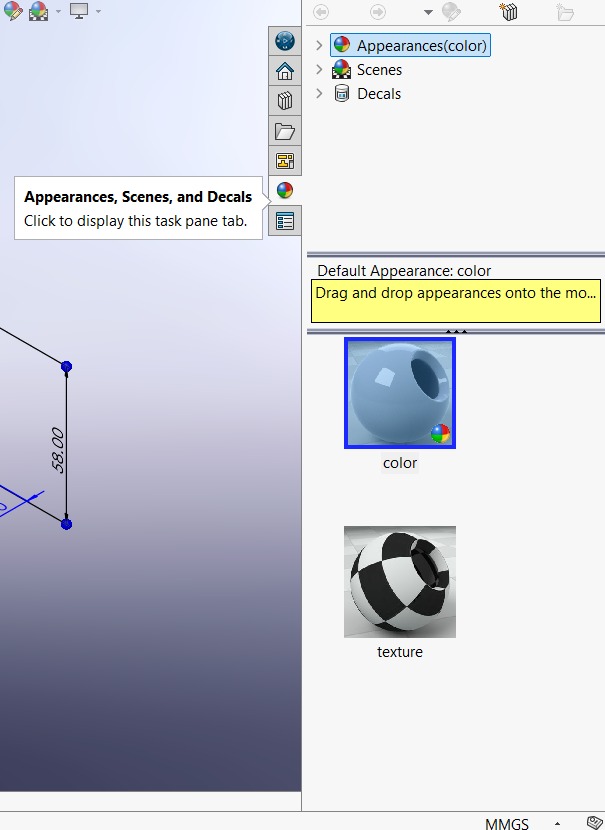Open the View Settings dropdown arrow
This screenshot has height=830, width=605.
[98, 11]
